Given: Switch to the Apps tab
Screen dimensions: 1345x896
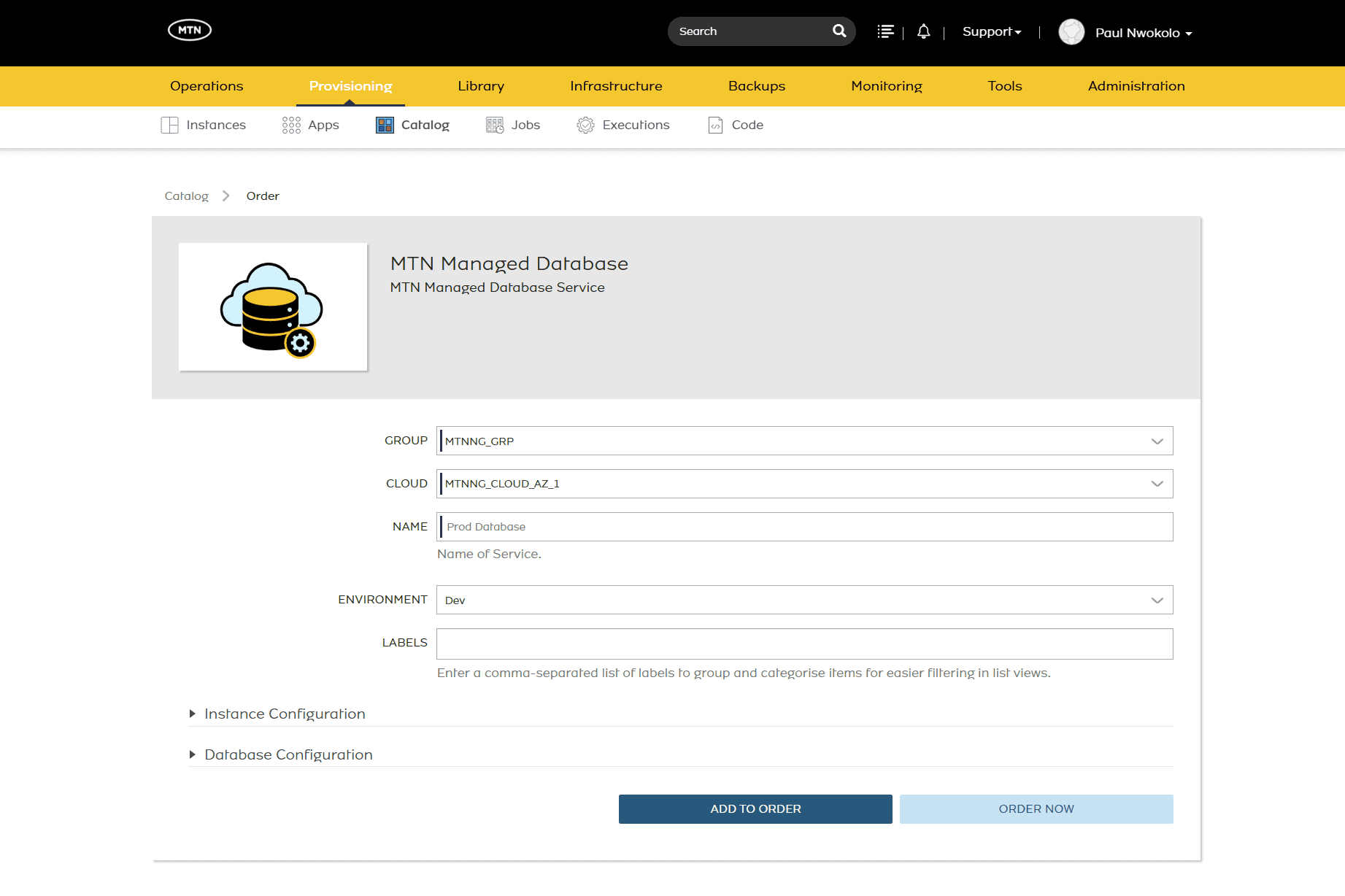Looking at the screenshot, I should point(311,125).
